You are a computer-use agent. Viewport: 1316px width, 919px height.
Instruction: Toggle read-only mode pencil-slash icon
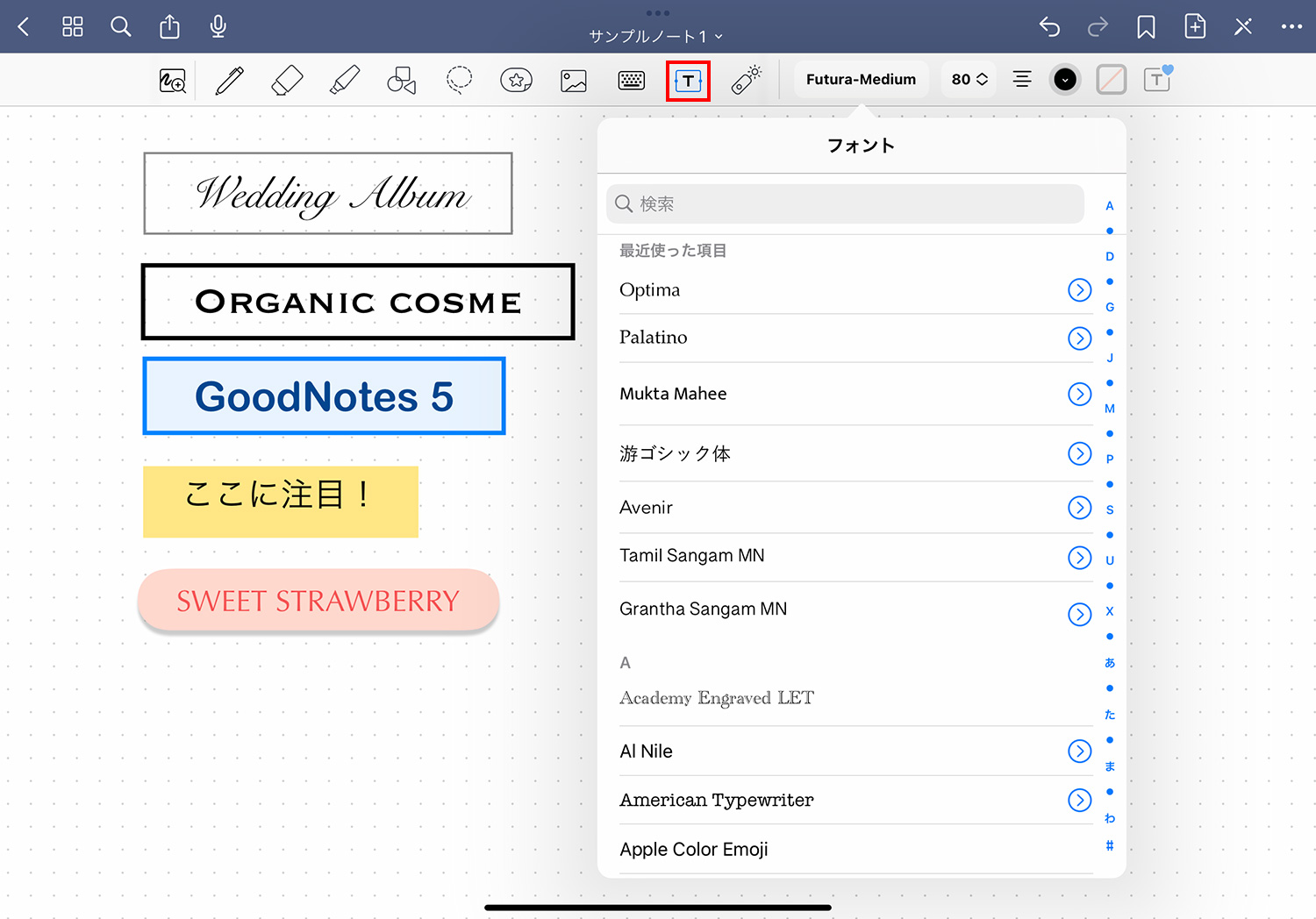click(x=1243, y=27)
